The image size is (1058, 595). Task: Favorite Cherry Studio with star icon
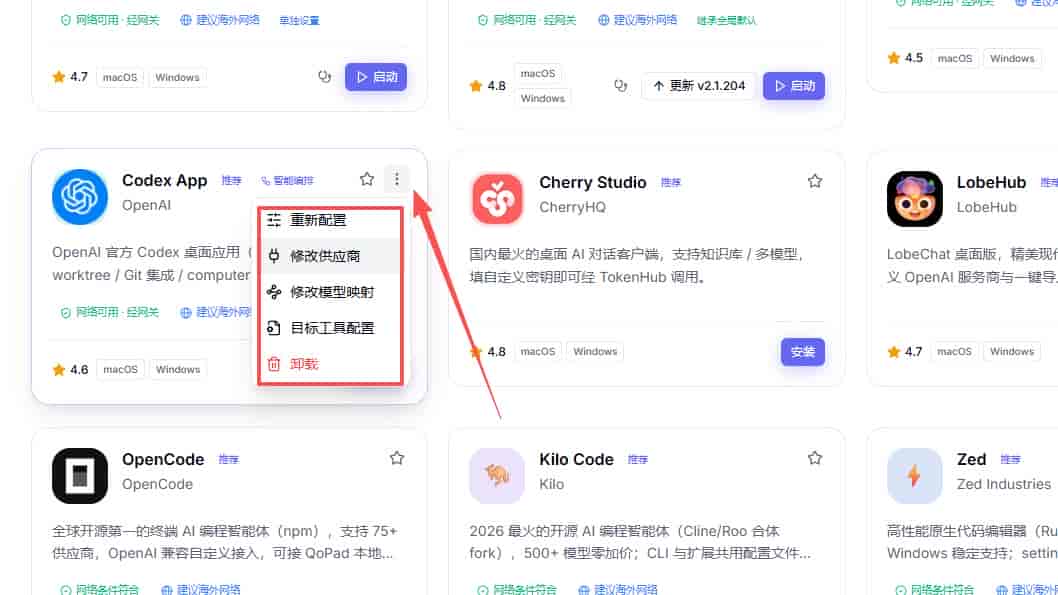point(814,181)
